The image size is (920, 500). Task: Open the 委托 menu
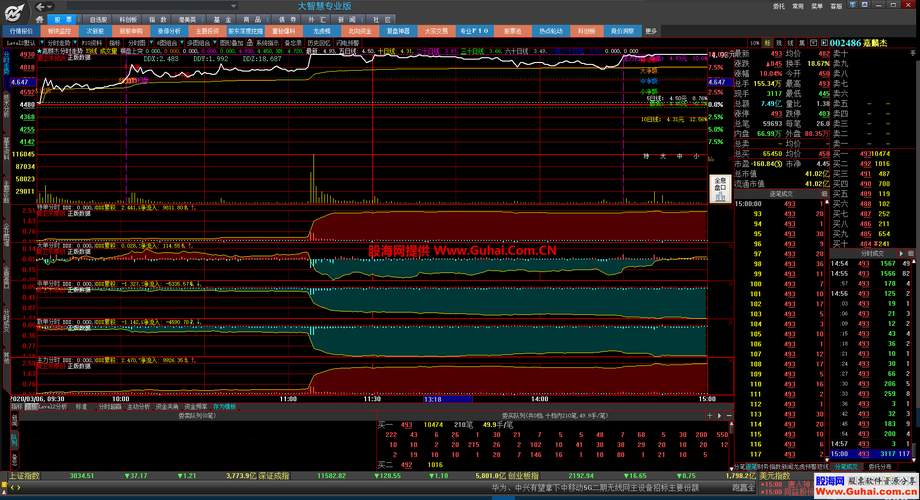point(779,6)
